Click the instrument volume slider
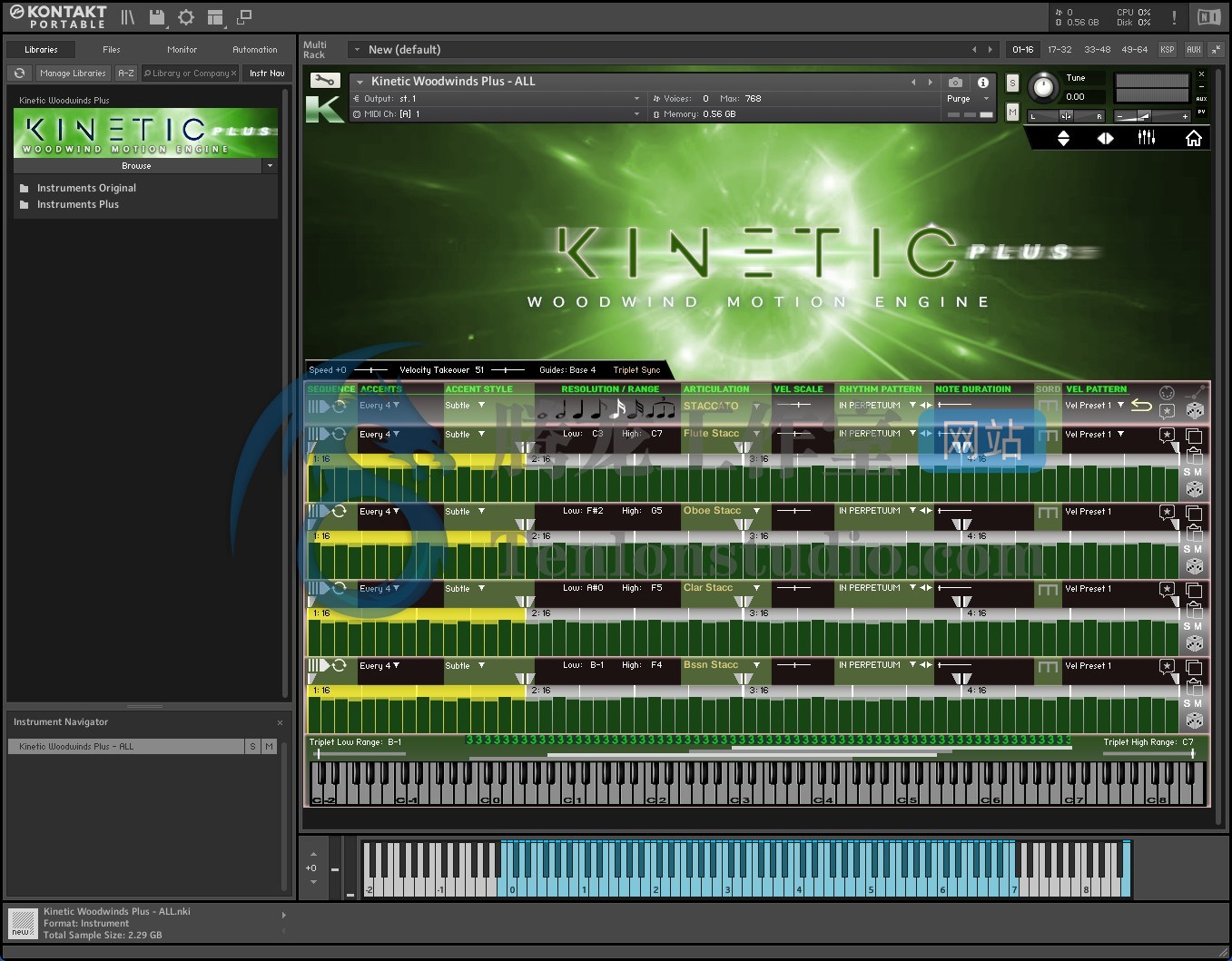1232x961 pixels. tap(1152, 116)
